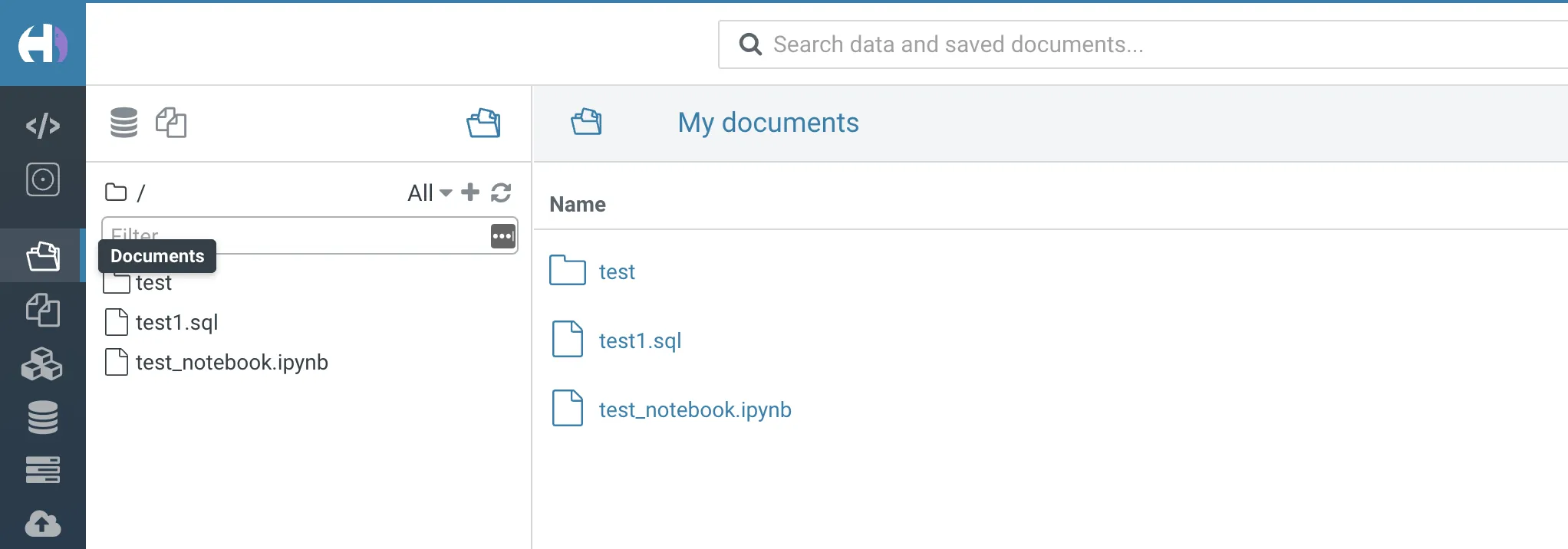Open filter options ellipsis button

502,236
